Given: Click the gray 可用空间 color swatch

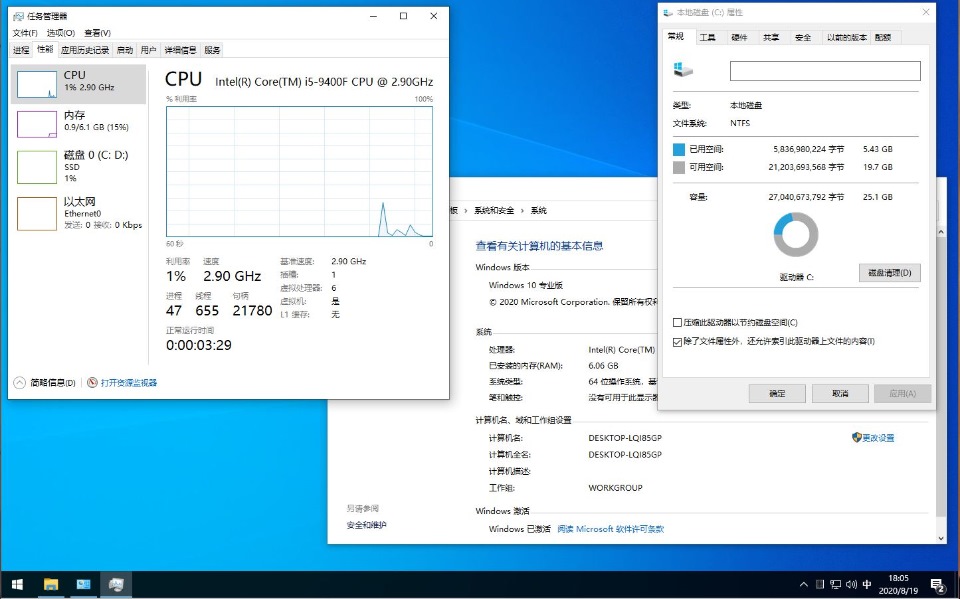Looking at the screenshot, I should (x=678, y=167).
